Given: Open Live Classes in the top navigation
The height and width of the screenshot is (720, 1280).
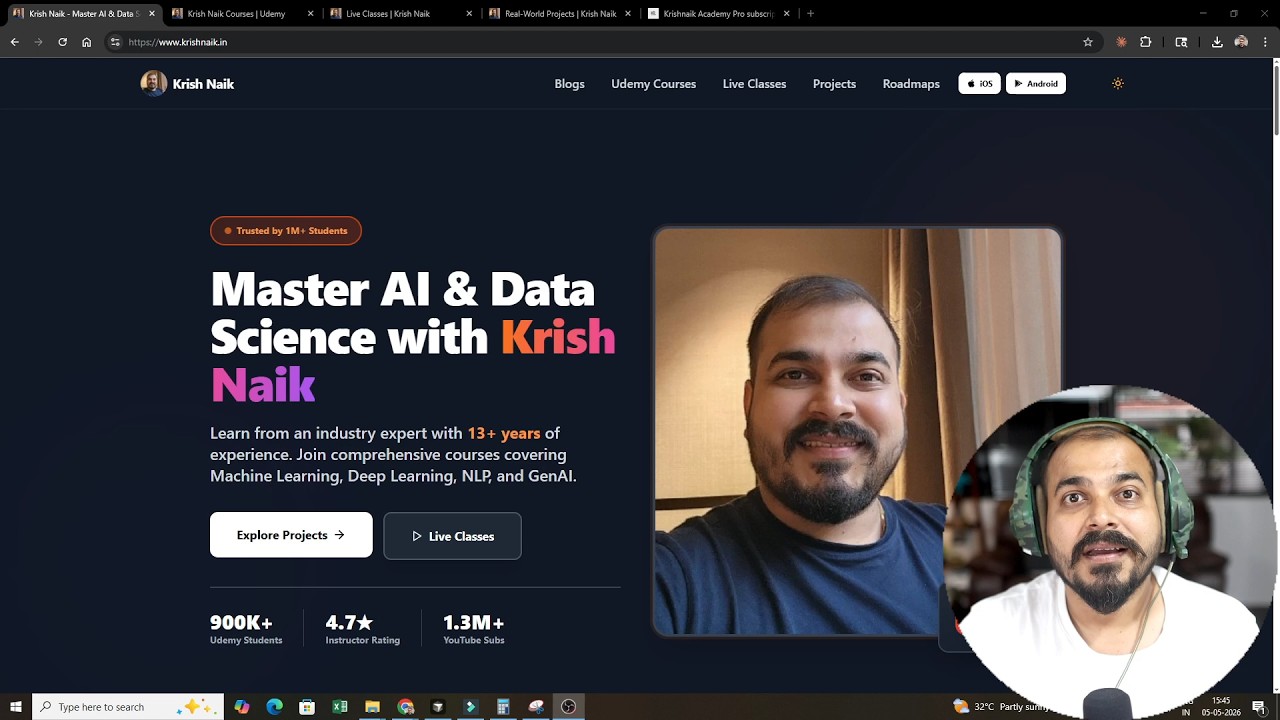Looking at the screenshot, I should 754,84.
